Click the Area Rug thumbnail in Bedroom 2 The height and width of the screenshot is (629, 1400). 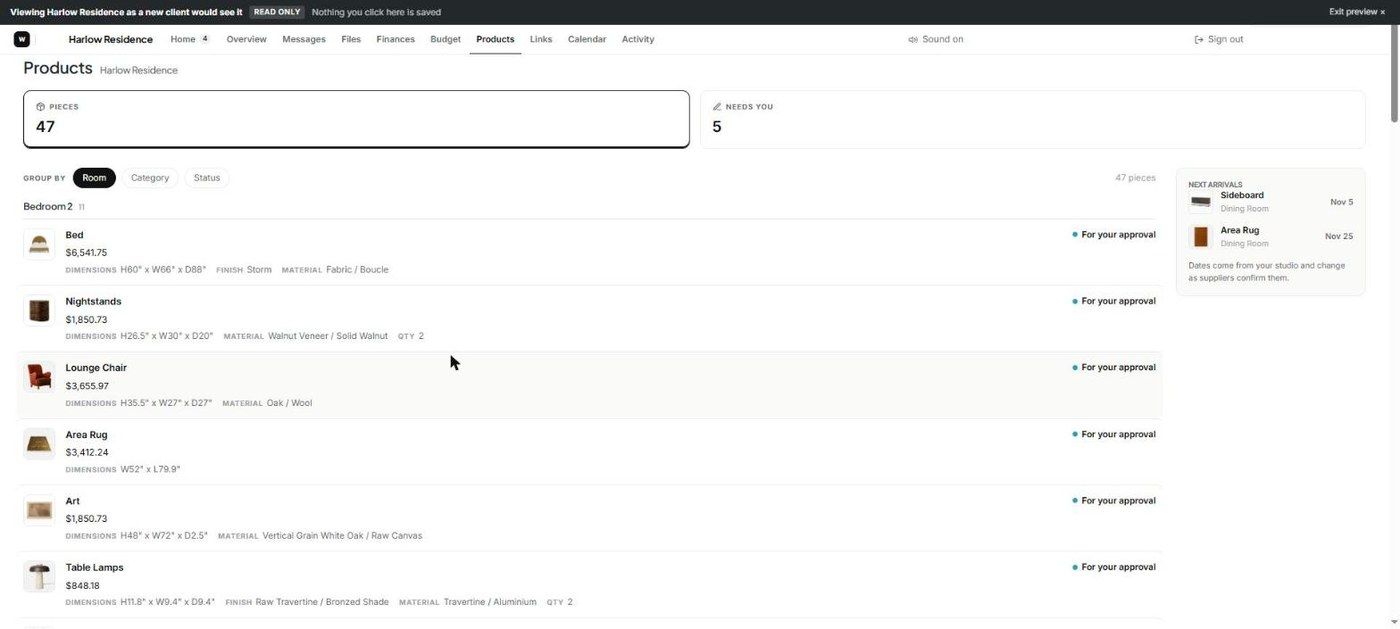point(39,444)
